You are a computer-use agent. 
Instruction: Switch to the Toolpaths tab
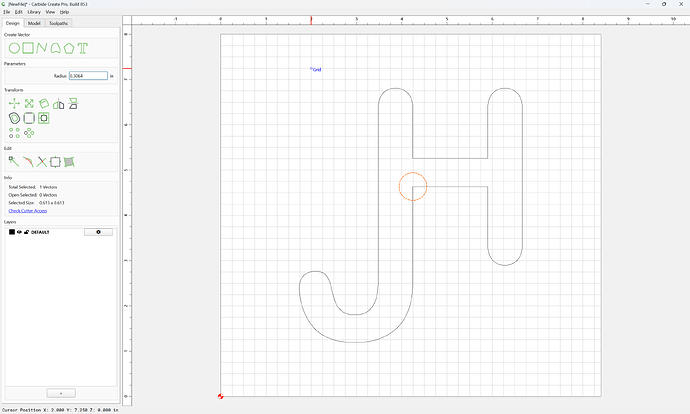click(59, 23)
